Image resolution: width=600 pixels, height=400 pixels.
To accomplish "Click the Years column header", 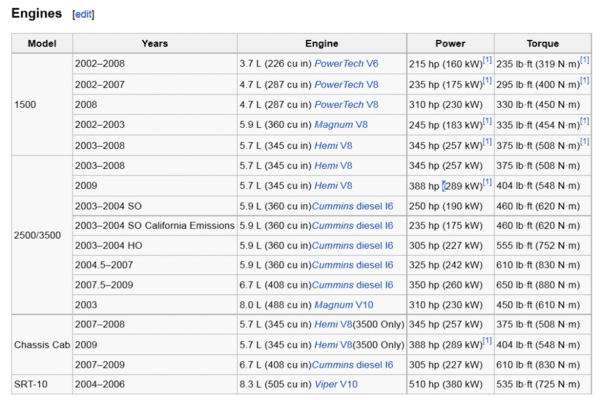I will coord(155,43).
